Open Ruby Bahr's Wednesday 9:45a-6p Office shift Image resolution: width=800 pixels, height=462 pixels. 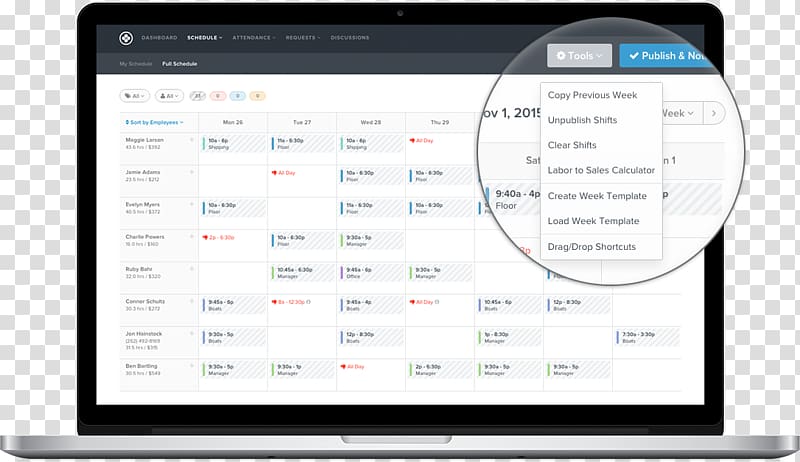coord(371,273)
